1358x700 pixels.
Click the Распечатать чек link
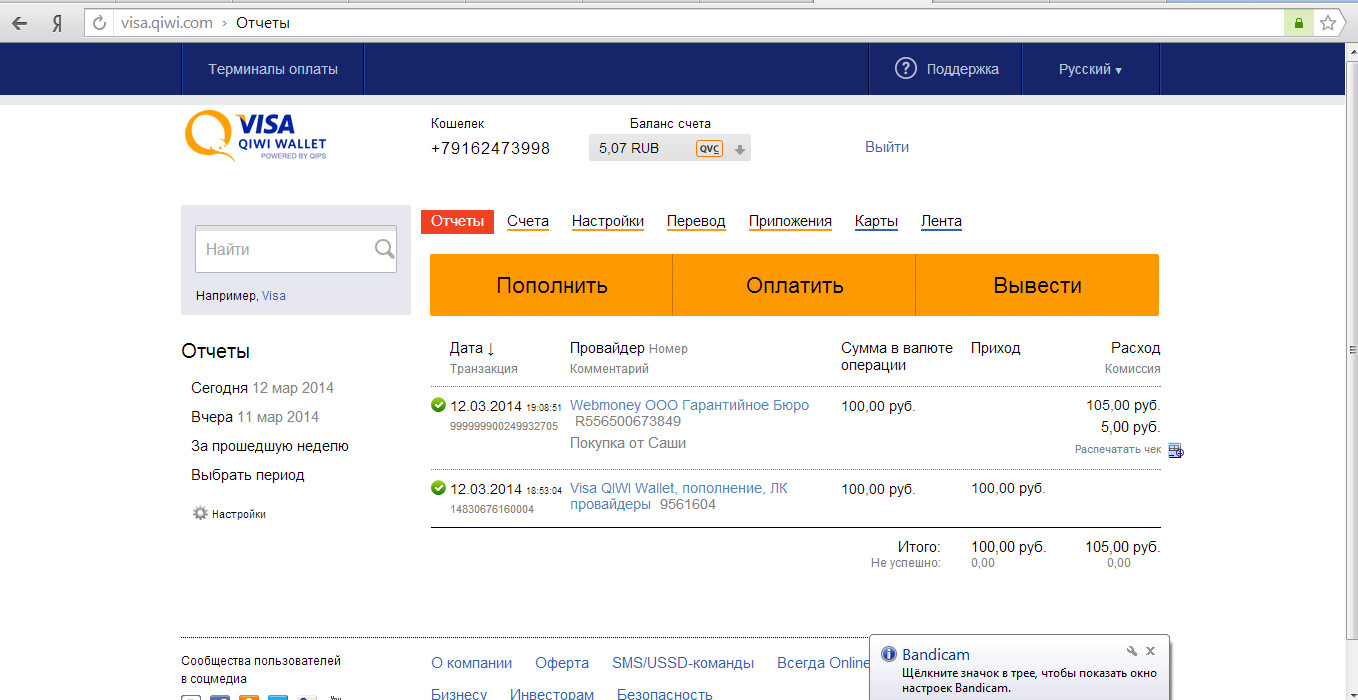(1118, 450)
